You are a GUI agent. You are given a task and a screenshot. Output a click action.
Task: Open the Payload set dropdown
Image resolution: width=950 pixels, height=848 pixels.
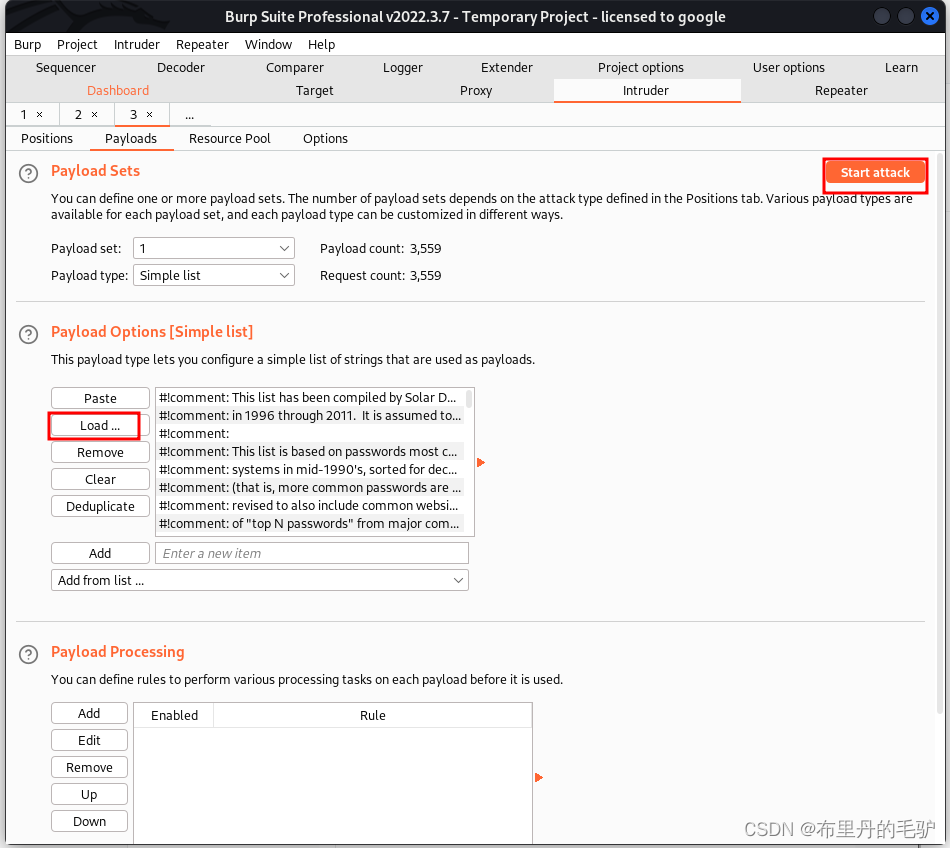[x=214, y=248]
